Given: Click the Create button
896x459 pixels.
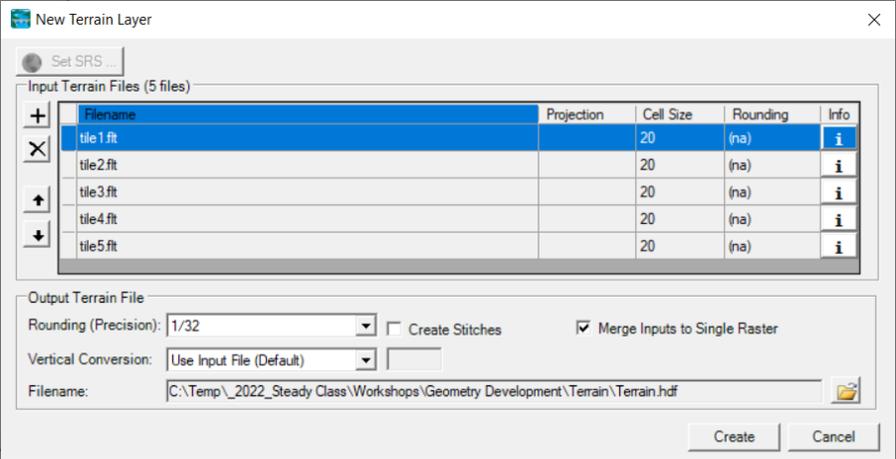Looking at the screenshot, I should (734, 437).
